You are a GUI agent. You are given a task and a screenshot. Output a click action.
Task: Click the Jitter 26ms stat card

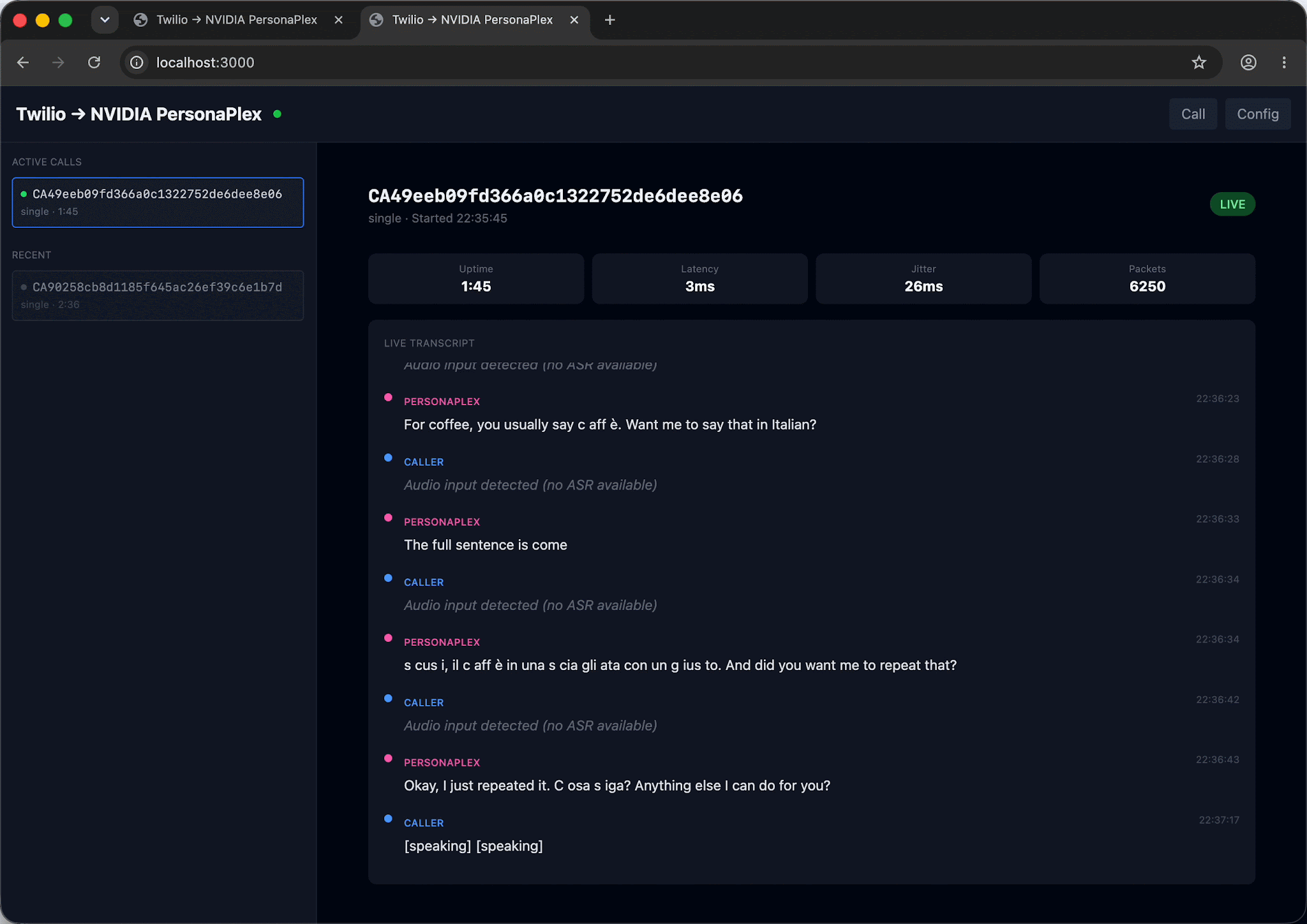[923, 279]
